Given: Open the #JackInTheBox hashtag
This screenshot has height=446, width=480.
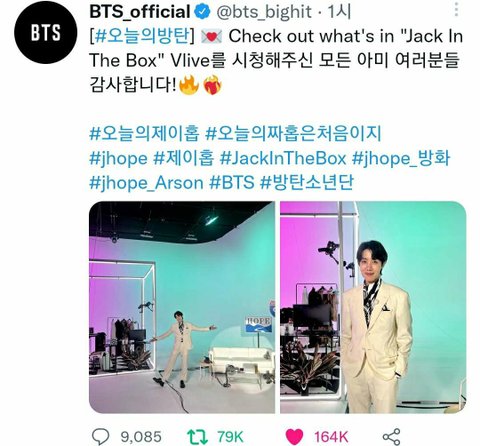Looking at the screenshot, I should (x=283, y=158).
